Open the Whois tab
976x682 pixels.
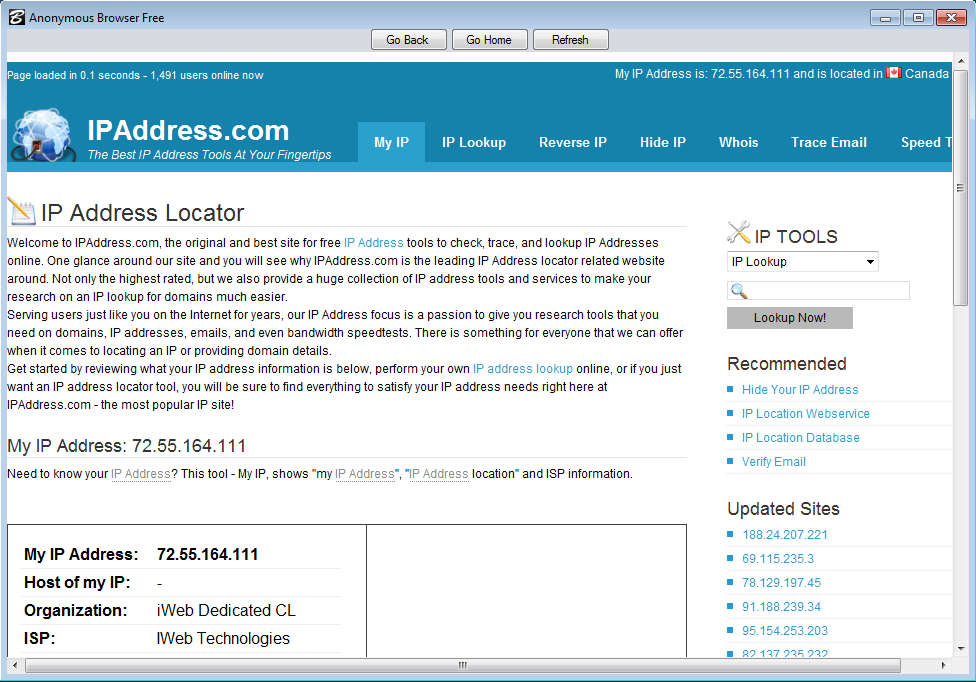coord(738,142)
